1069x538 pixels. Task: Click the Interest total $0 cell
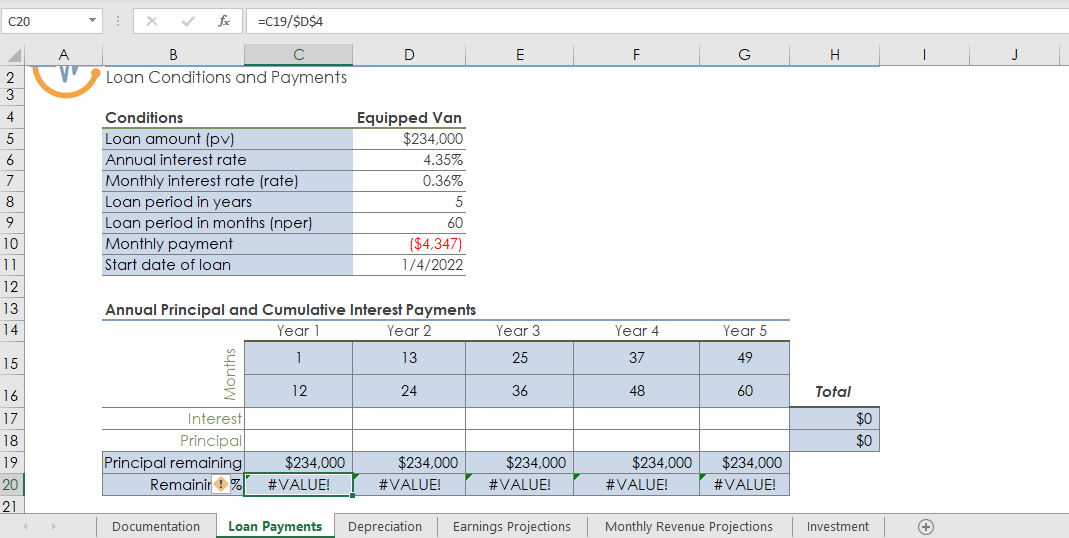pyautogui.click(x=834, y=418)
